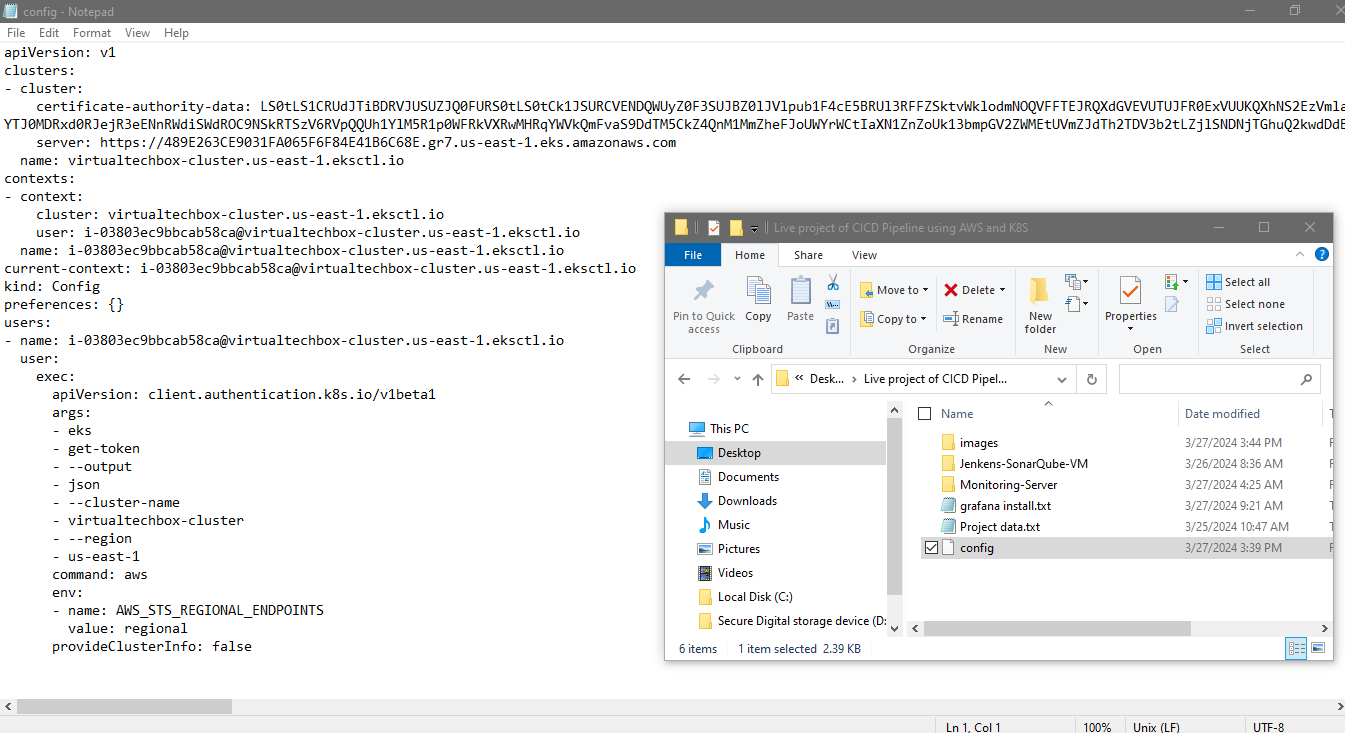
Task: Switch to large icons view in status bar
Action: coord(1319,648)
